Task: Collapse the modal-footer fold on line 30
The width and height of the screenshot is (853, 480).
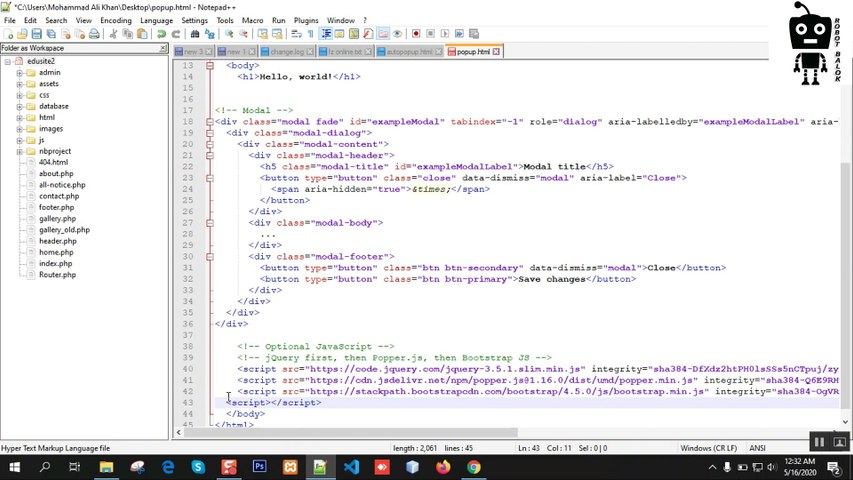Action: point(210,257)
